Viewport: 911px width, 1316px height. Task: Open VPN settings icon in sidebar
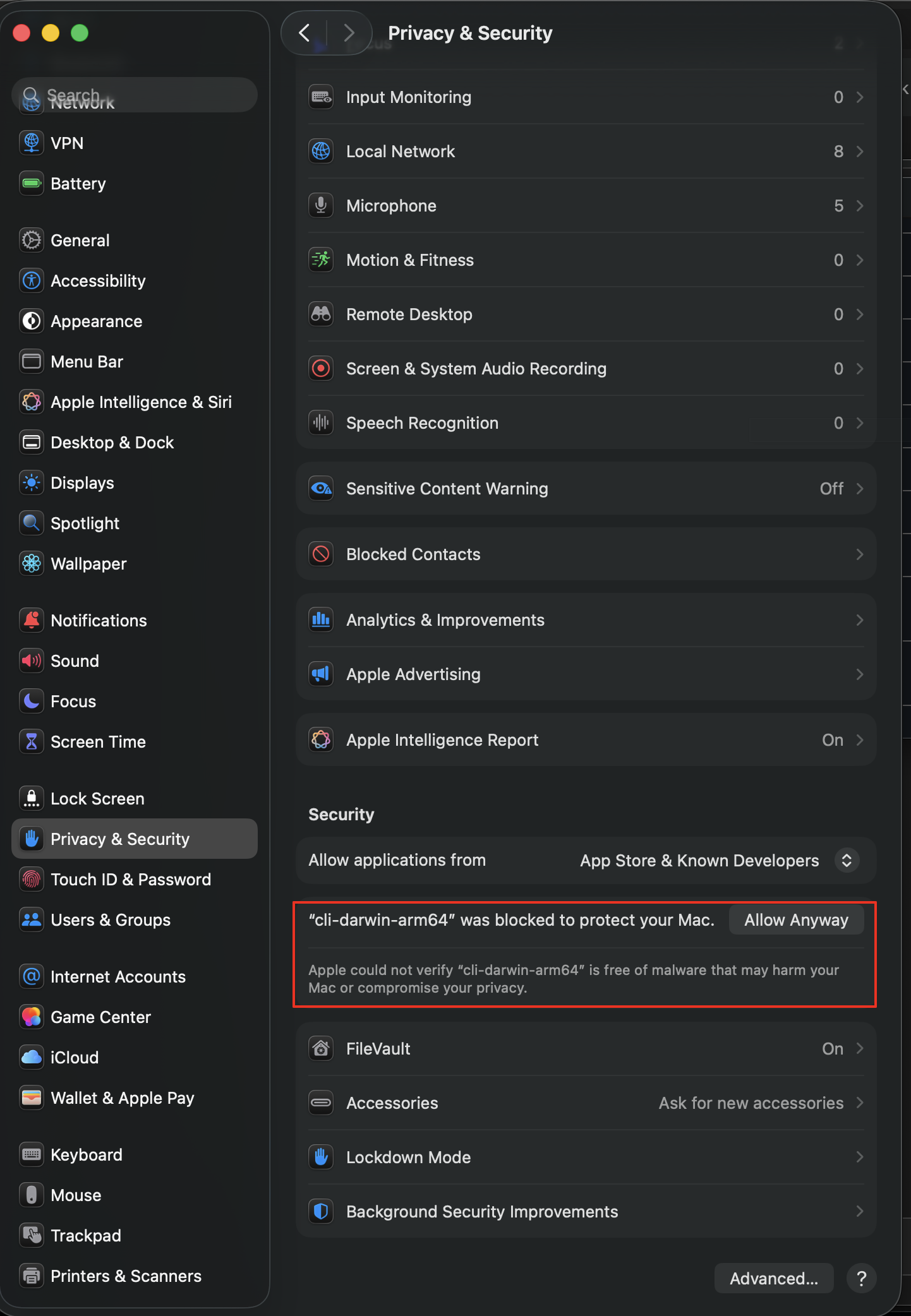[x=31, y=143]
